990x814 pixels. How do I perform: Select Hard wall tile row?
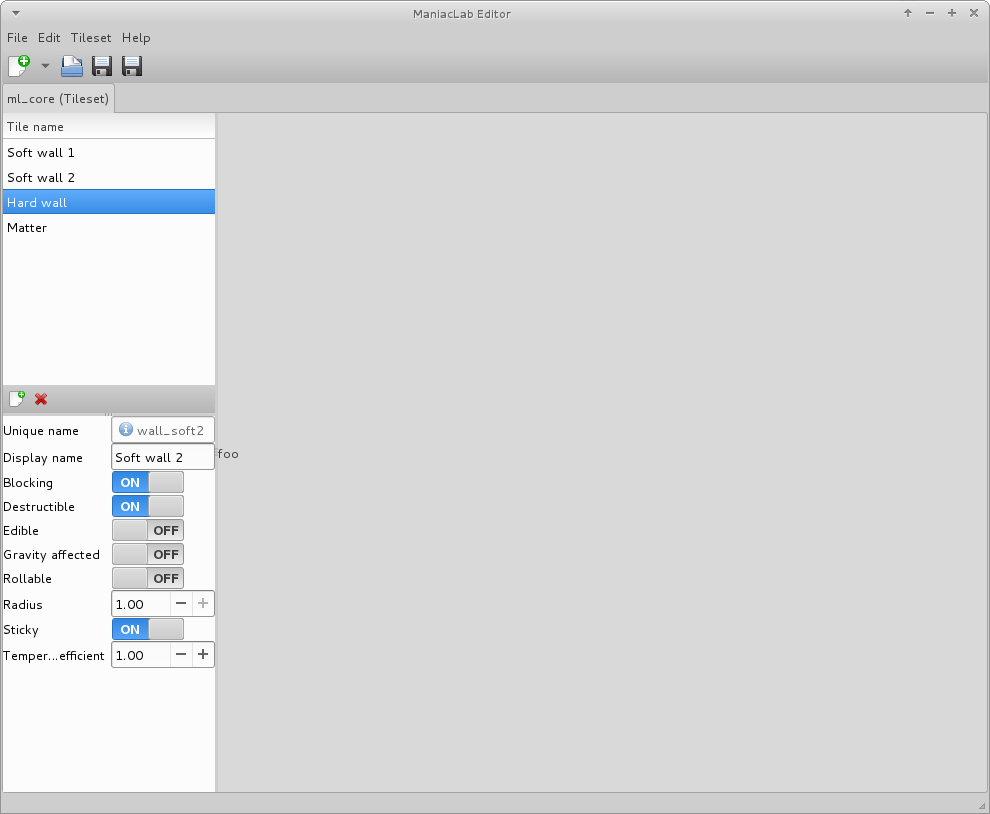pyautogui.click(x=109, y=202)
